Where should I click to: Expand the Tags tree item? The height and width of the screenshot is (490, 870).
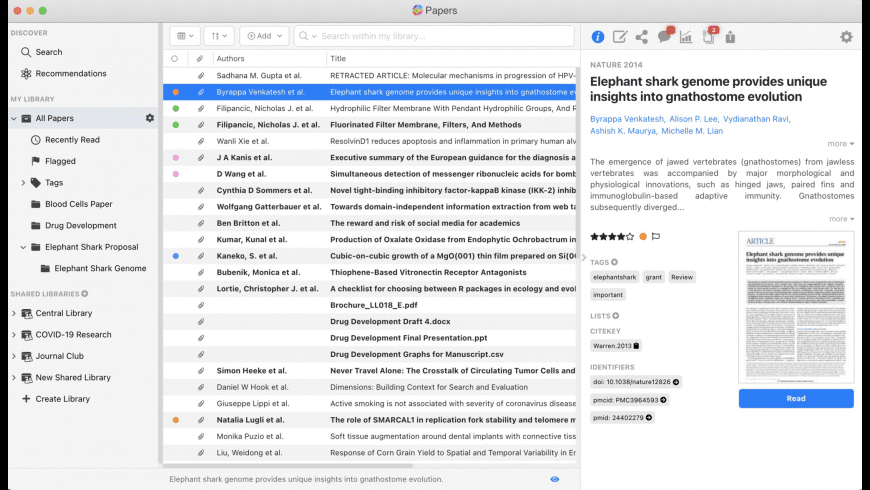tap(23, 183)
